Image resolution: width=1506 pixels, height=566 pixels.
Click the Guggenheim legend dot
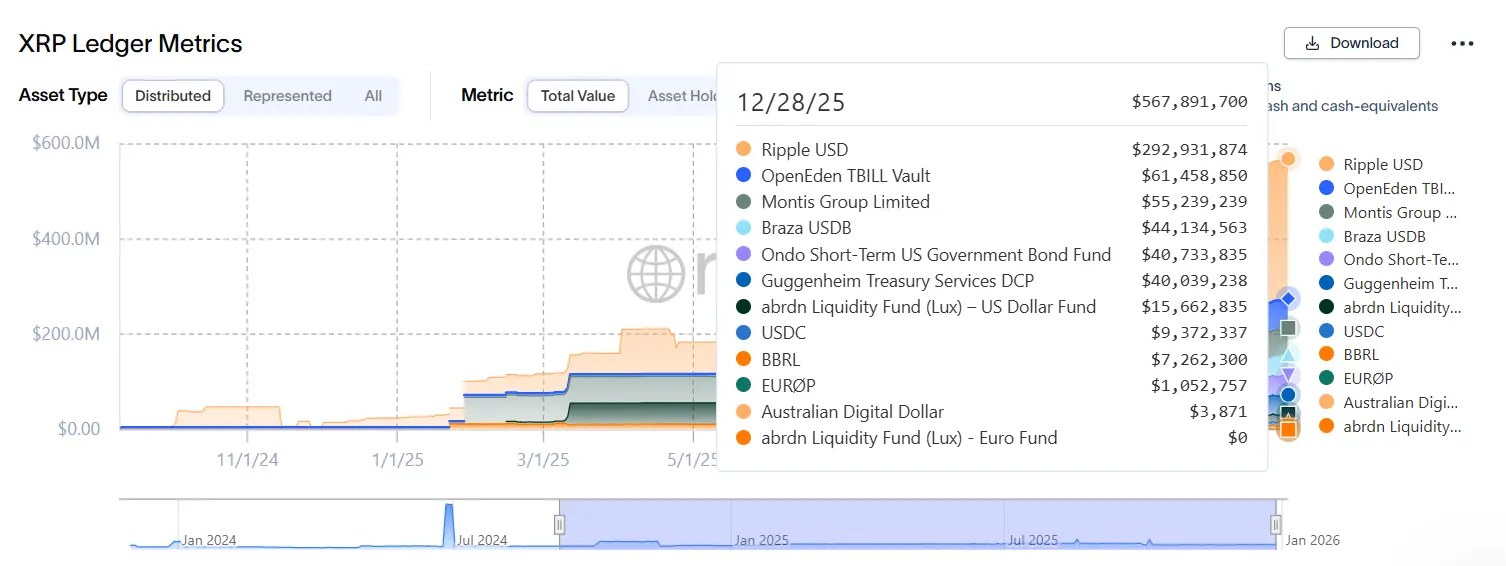click(x=1327, y=283)
